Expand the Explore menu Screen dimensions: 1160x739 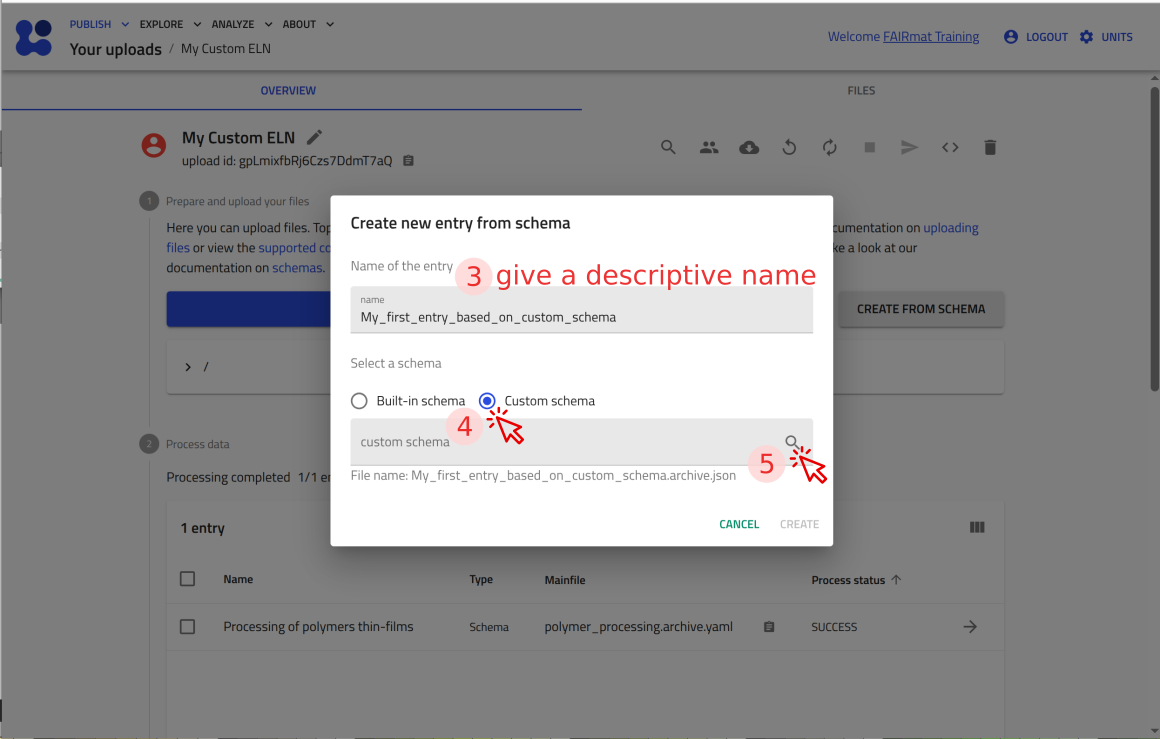pyautogui.click(x=170, y=24)
